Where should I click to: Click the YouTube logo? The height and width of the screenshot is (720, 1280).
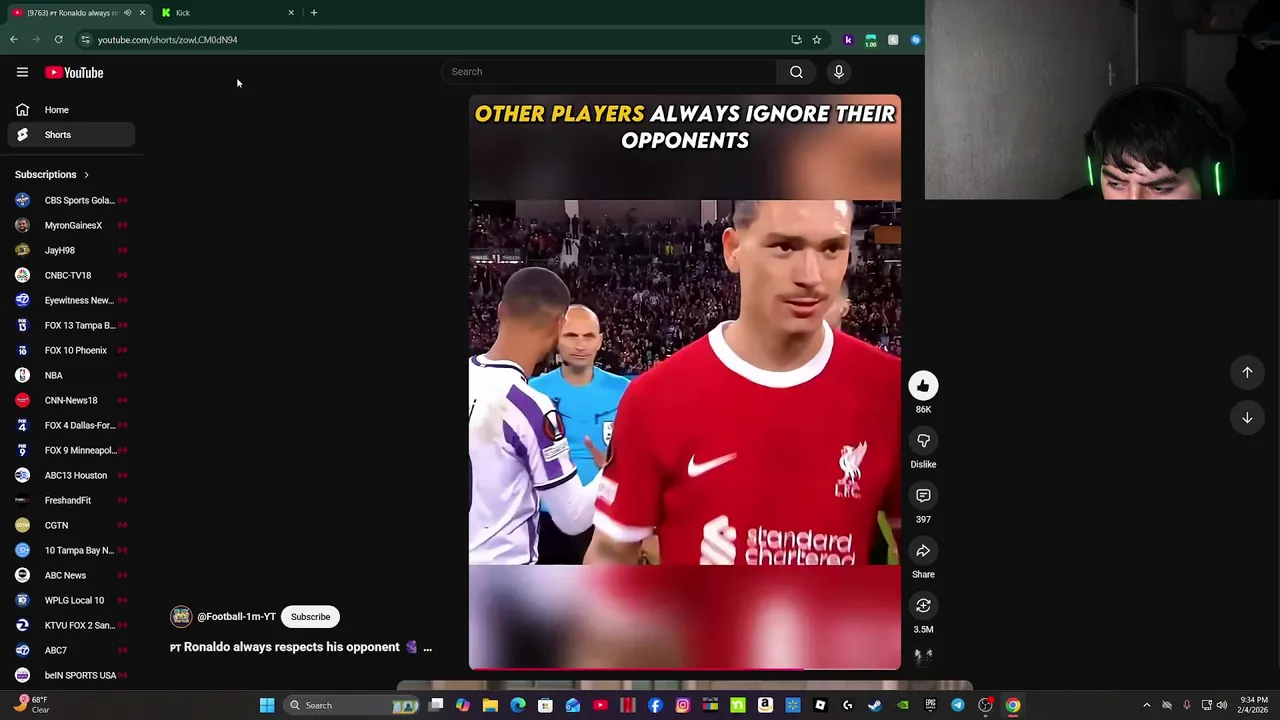click(74, 72)
